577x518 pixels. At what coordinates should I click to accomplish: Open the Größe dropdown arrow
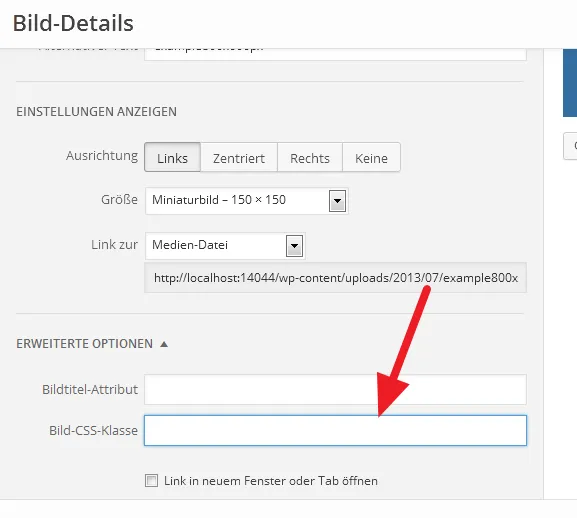coord(337,201)
